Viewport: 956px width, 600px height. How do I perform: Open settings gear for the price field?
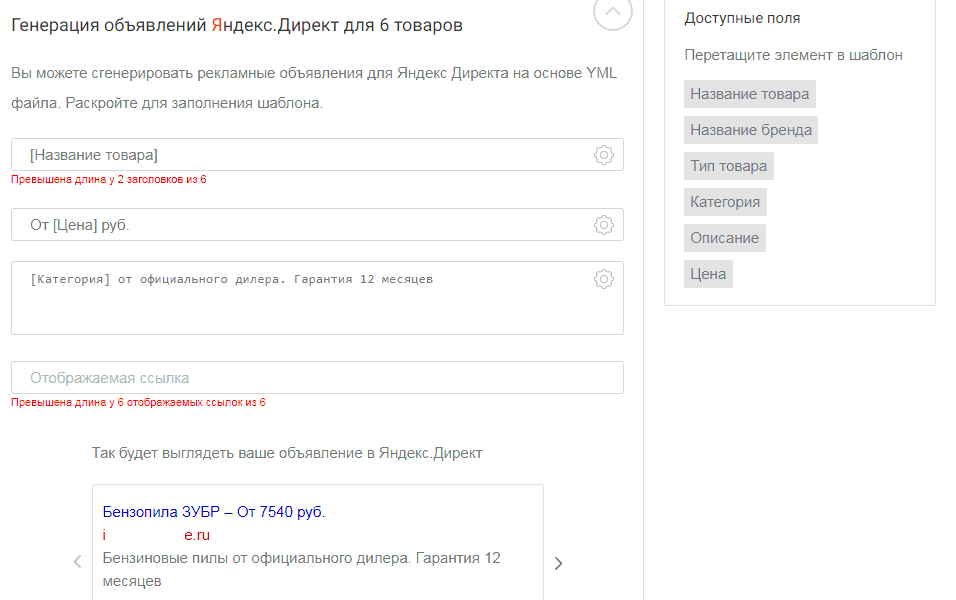pos(603,225)
